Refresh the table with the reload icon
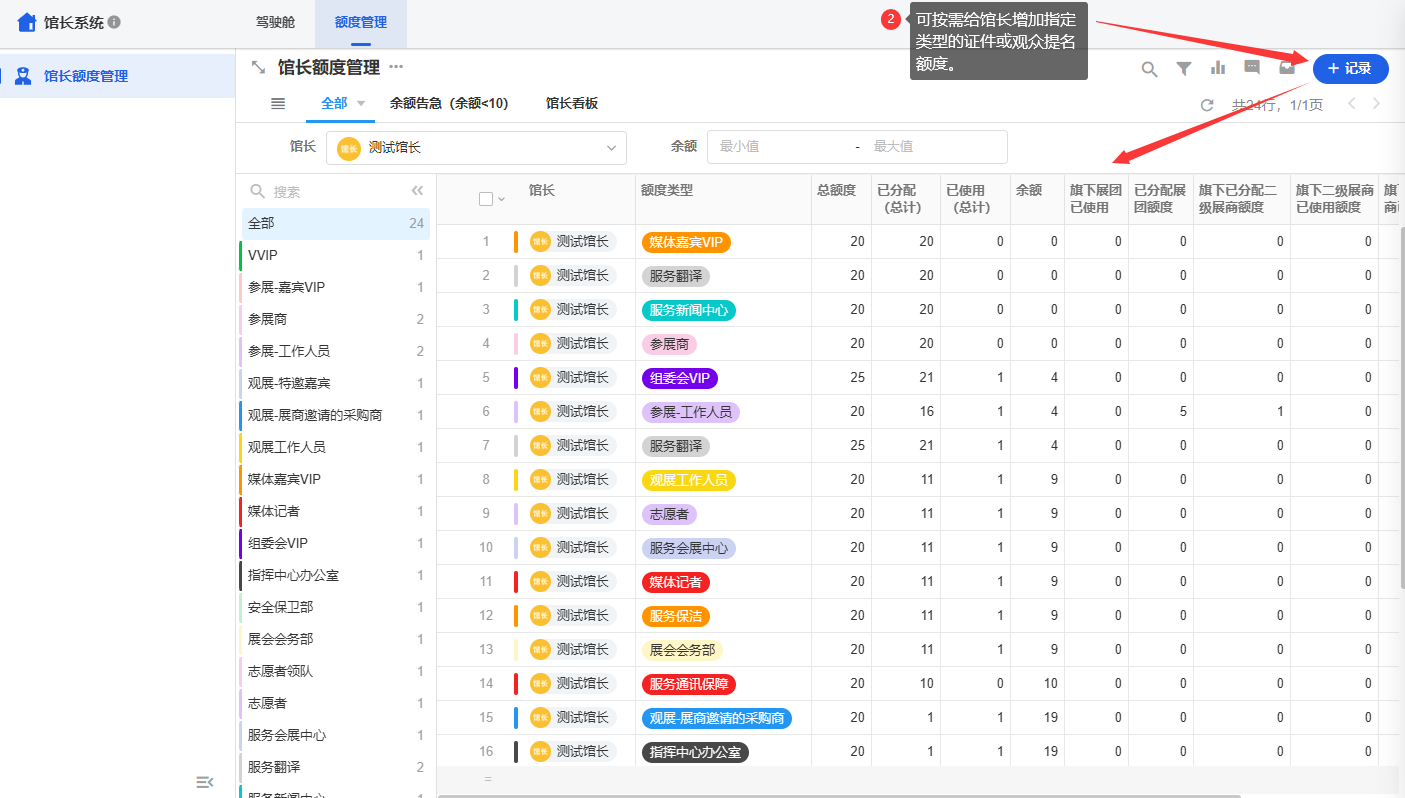Screen dimensions: 1405x798 tap(1207, 105)
